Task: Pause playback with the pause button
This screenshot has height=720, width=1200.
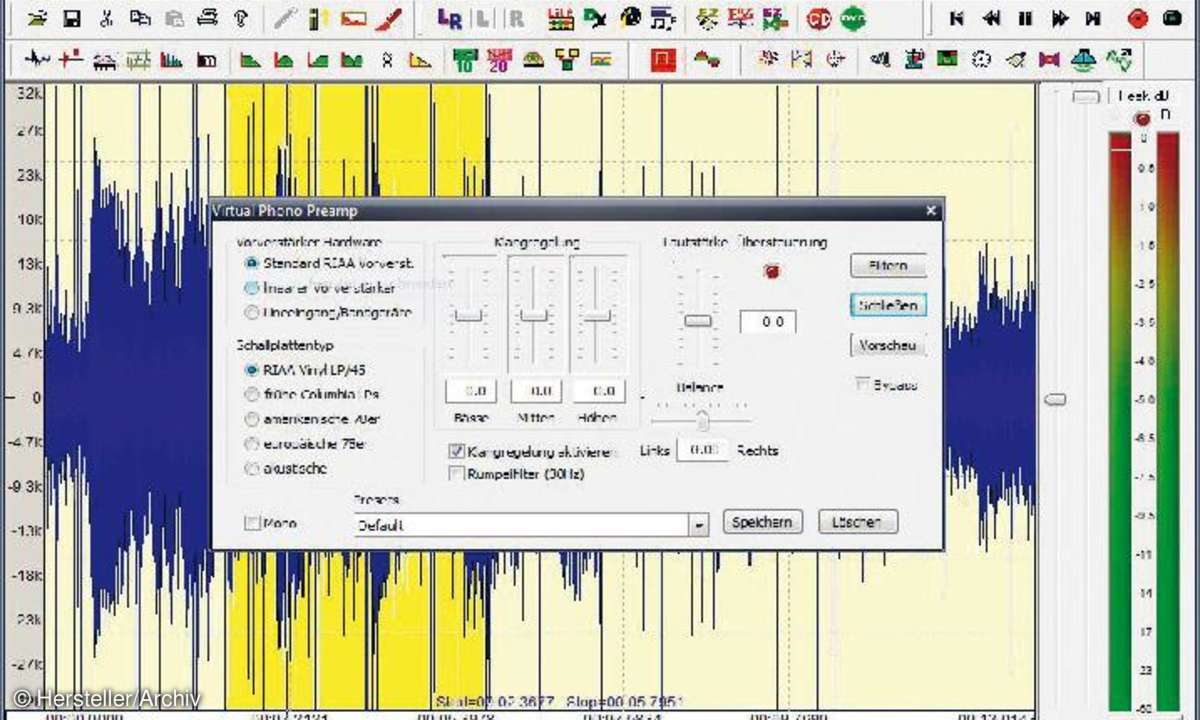Action: [x=1025, y=18]
